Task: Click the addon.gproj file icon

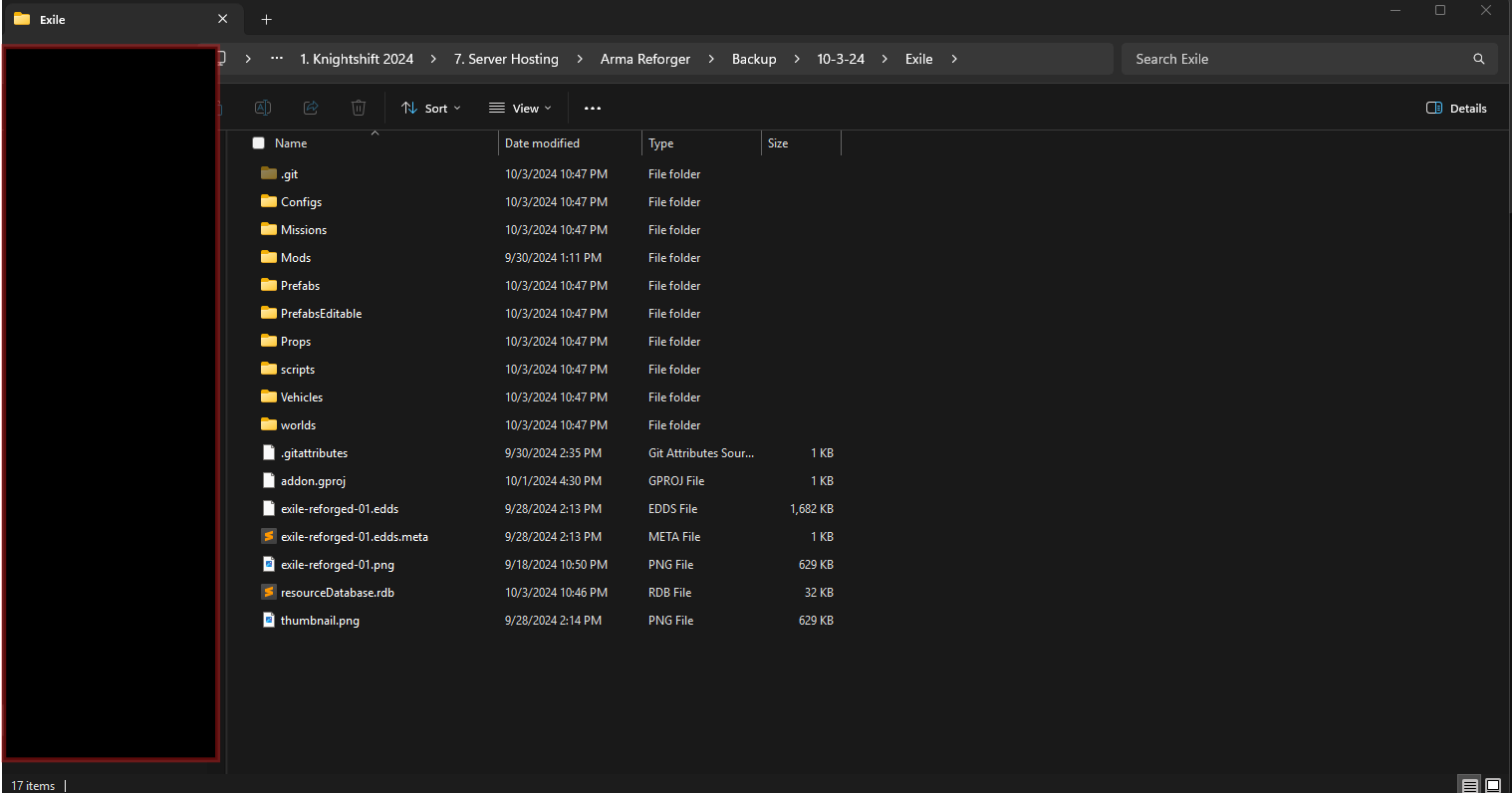Action: pos(268,480)
